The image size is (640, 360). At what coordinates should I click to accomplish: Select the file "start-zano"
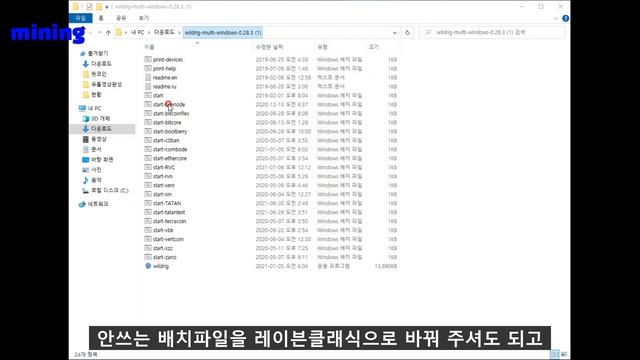pyautogui.click(x=164, y=257)
